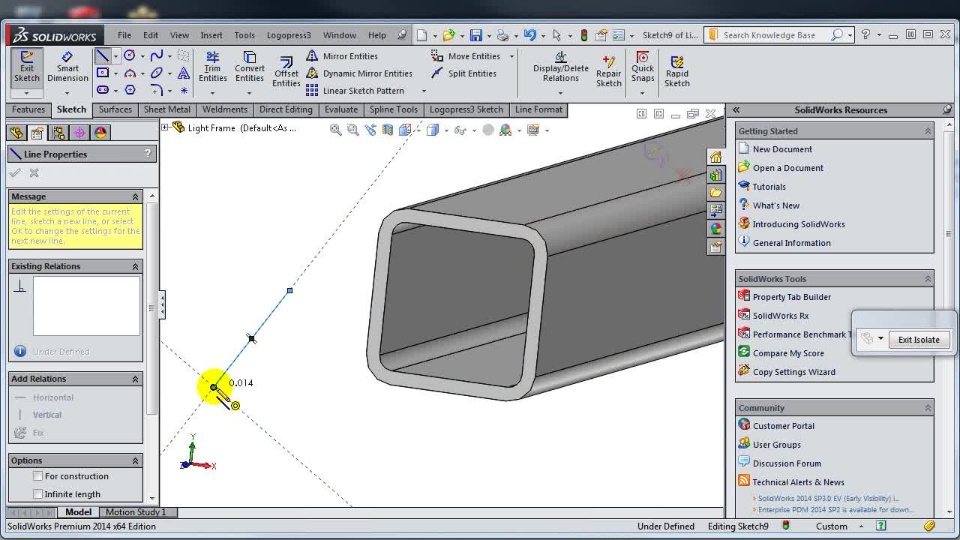Open the Move Entities dropdown arrow

512,57
